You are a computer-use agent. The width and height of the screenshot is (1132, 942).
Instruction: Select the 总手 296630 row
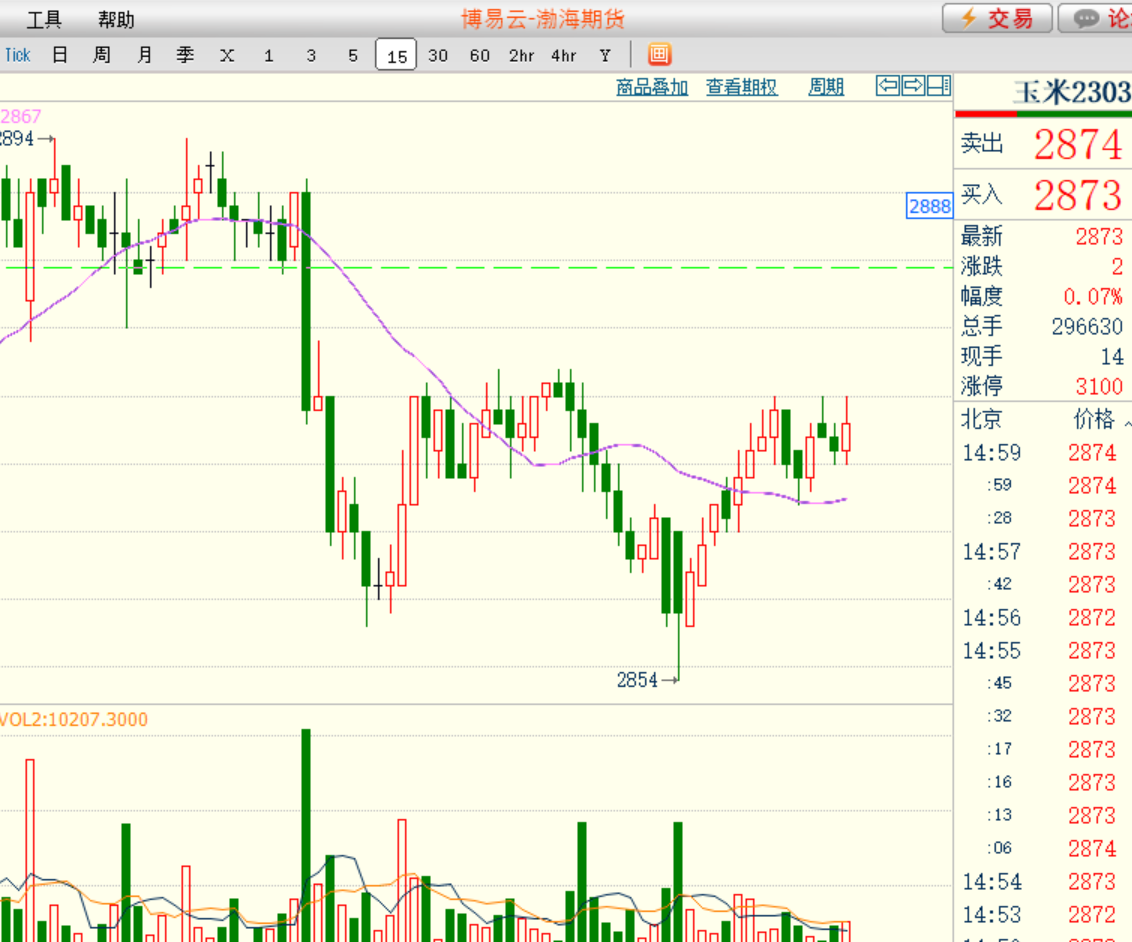(x=1042, y=326)
